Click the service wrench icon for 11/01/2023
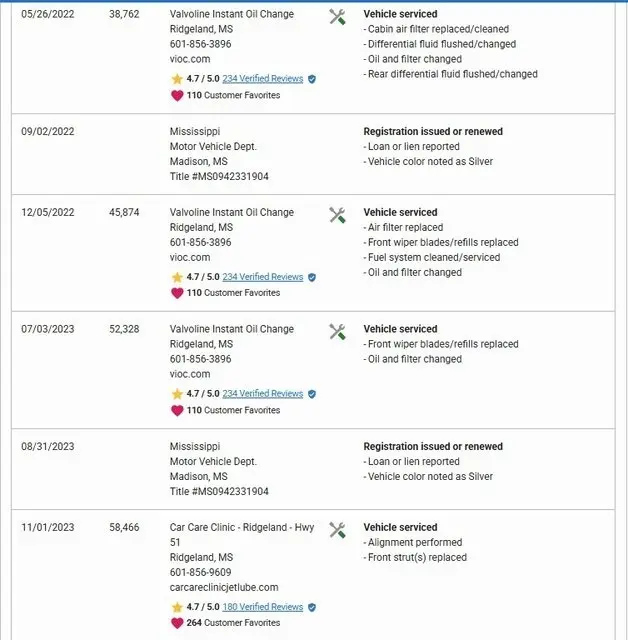 pyautogui.click(x=337, y=529)
